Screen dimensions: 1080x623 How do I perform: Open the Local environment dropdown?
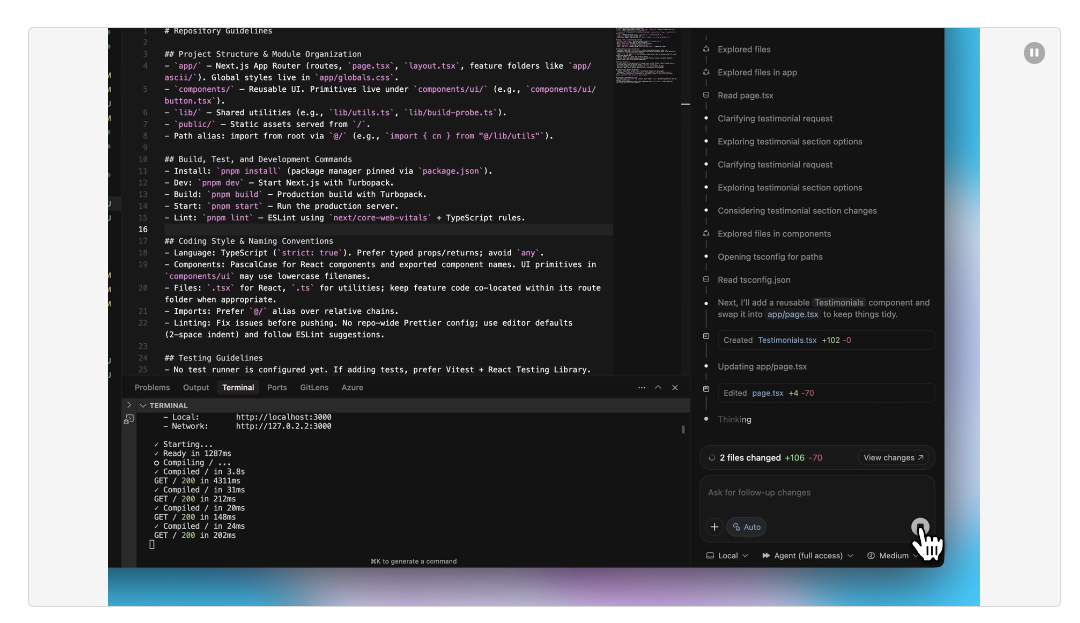pyautogui.click(x=727, y=556)
